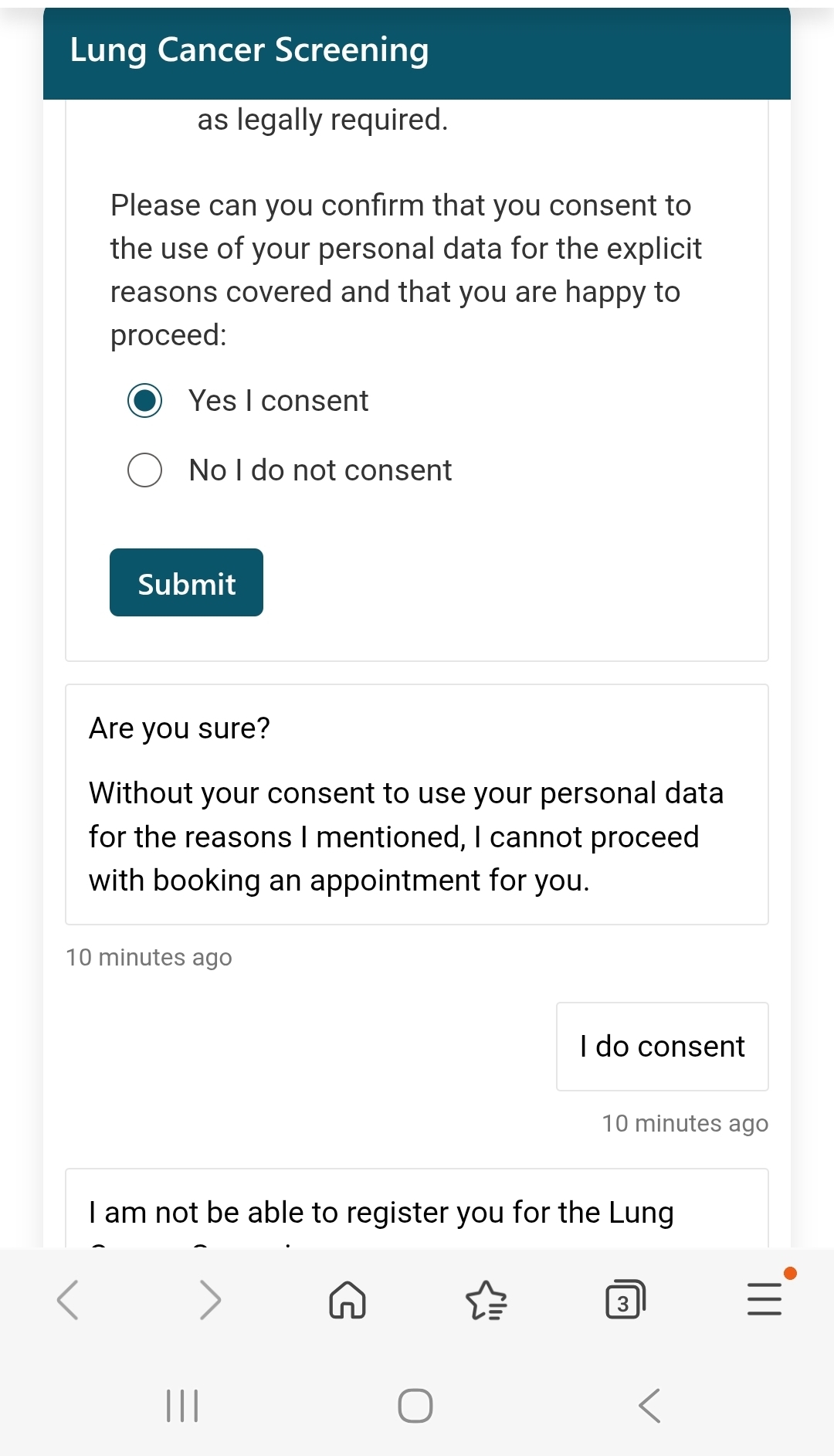Viewport: 834px width, 1456px height.
Task: Open the browser hamburger menu
Action: (764, 1298)
